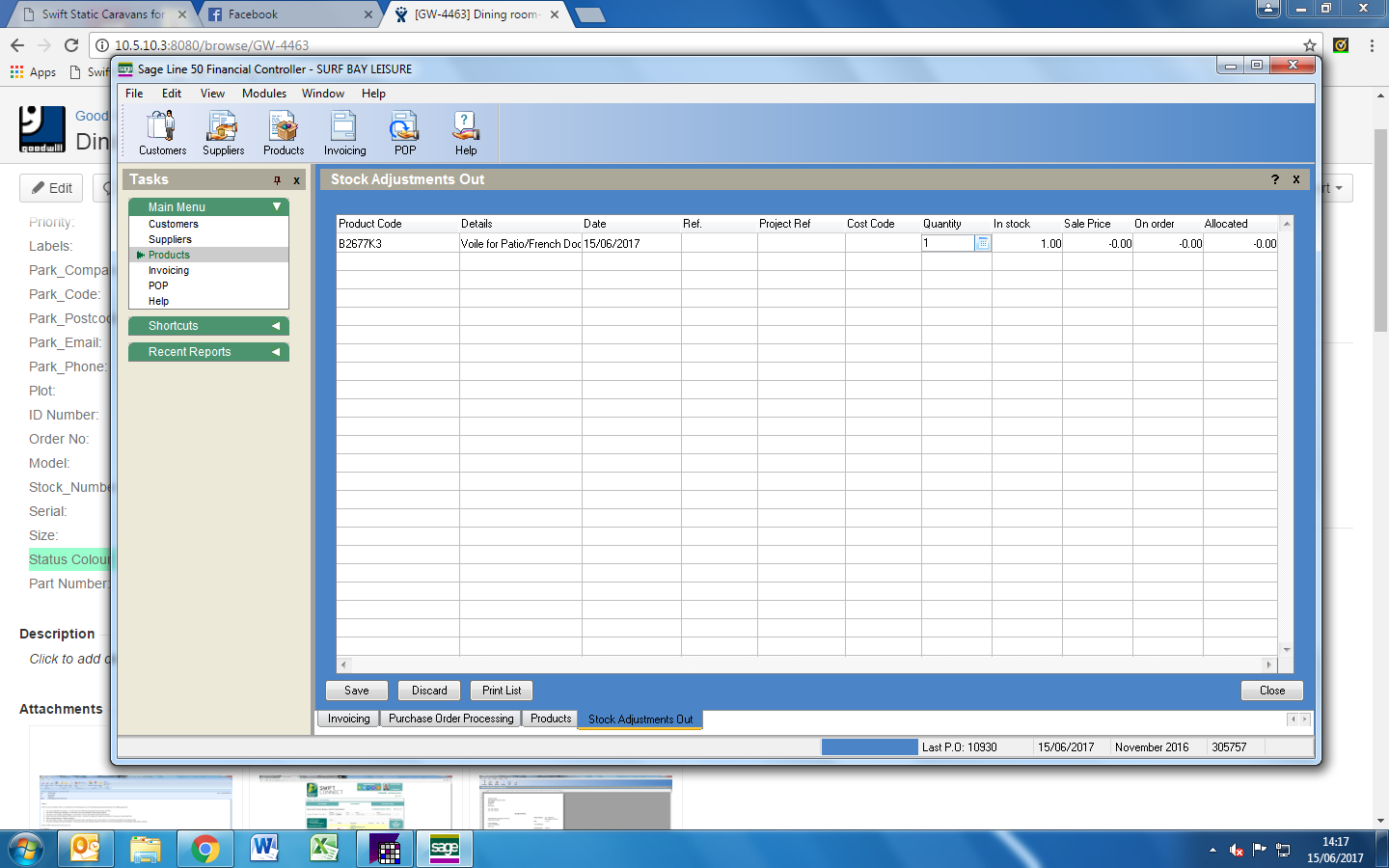Discard the stock adjustment entry
The image size is (1389, 868).
coord(429,691)
